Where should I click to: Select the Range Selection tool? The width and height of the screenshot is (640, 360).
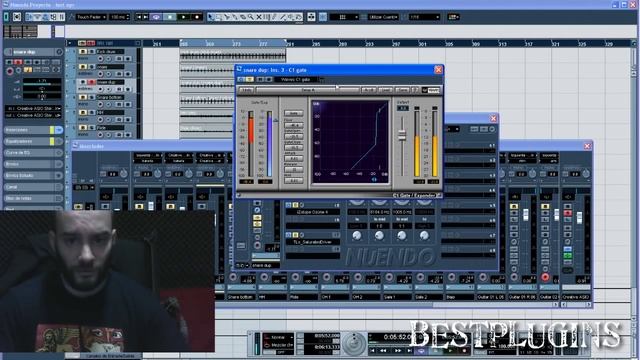point(218,17)
